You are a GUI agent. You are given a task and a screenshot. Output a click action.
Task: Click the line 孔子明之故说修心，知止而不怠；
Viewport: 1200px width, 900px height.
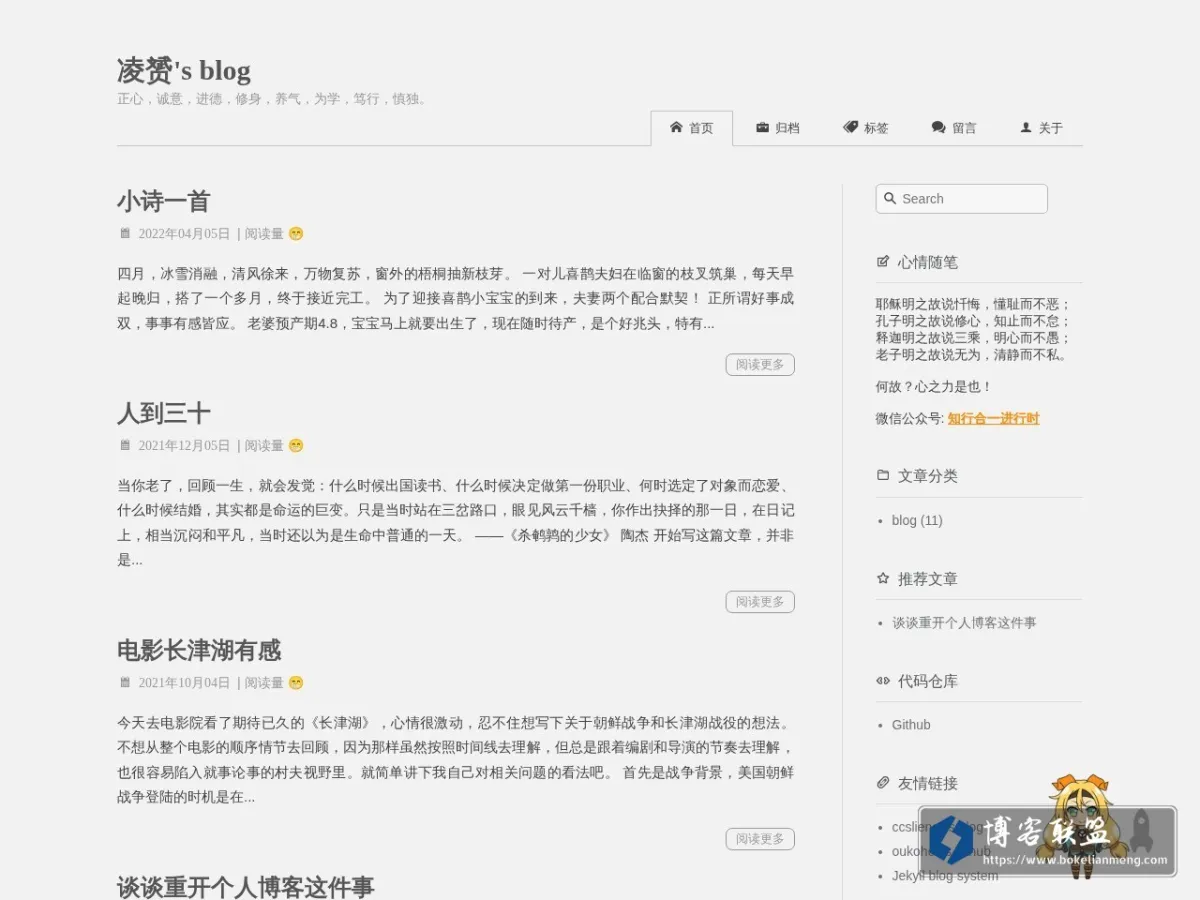[973, 321]
